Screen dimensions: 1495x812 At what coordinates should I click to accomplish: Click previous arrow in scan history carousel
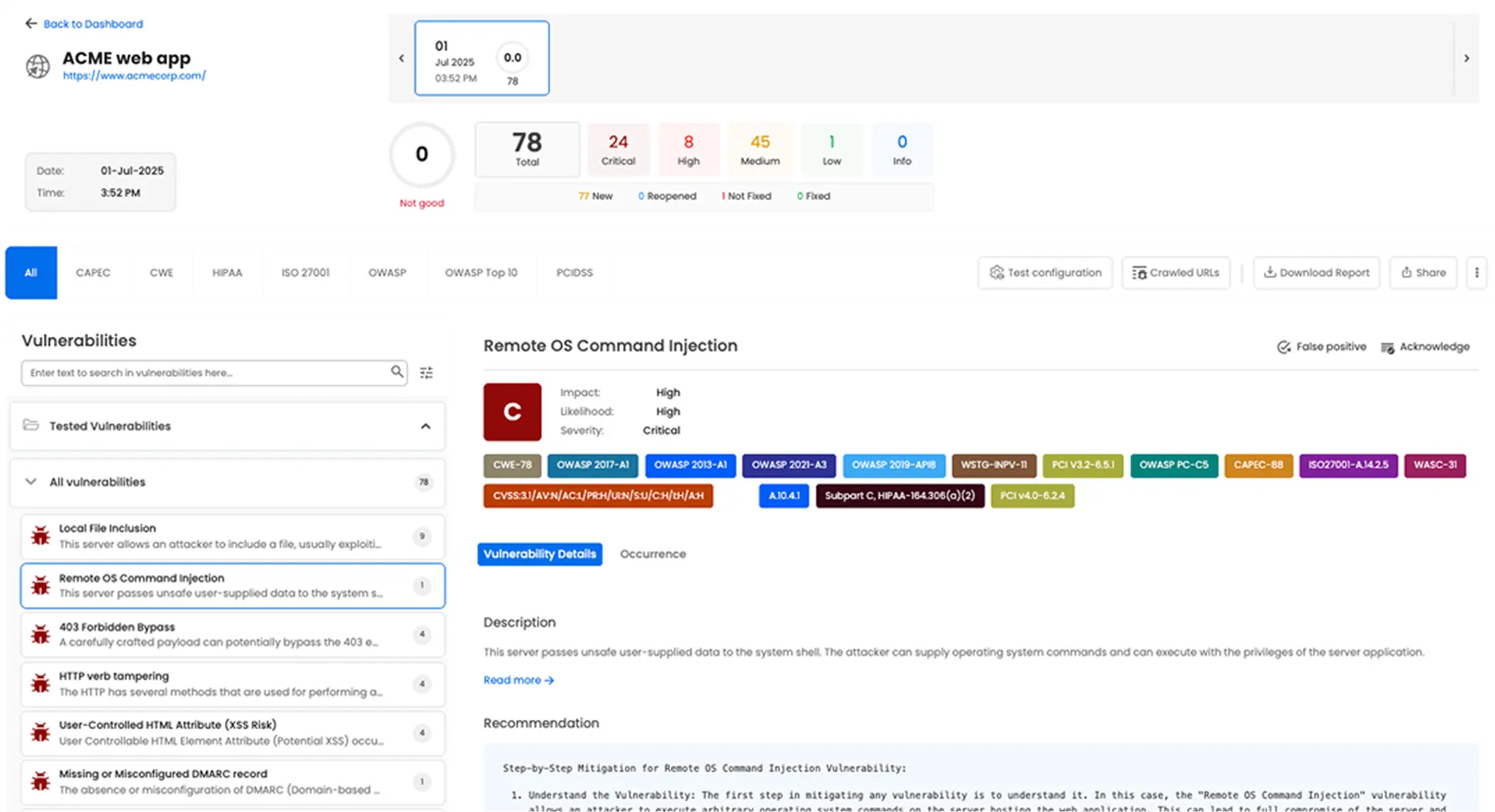pyautogui.click(x=401, y=58)
